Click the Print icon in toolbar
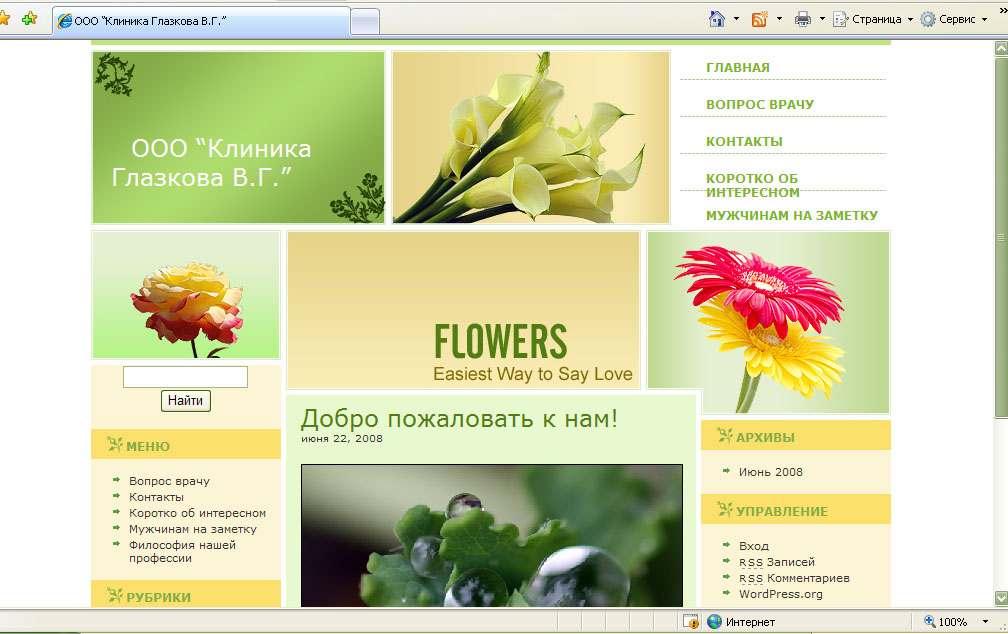The width and height of the screenshot is (1008, 634). (802, 19)
